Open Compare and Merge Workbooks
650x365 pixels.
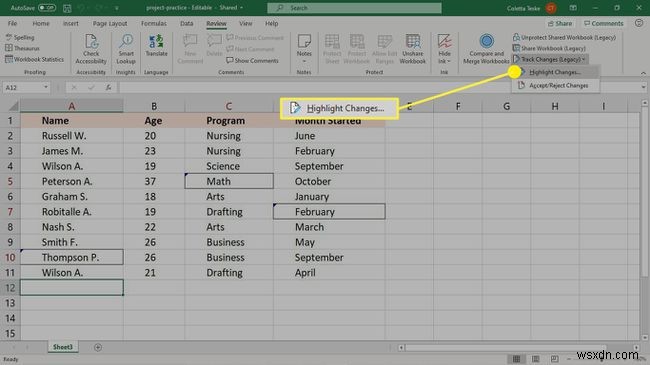pyautogui.click(x=486, y=49)
